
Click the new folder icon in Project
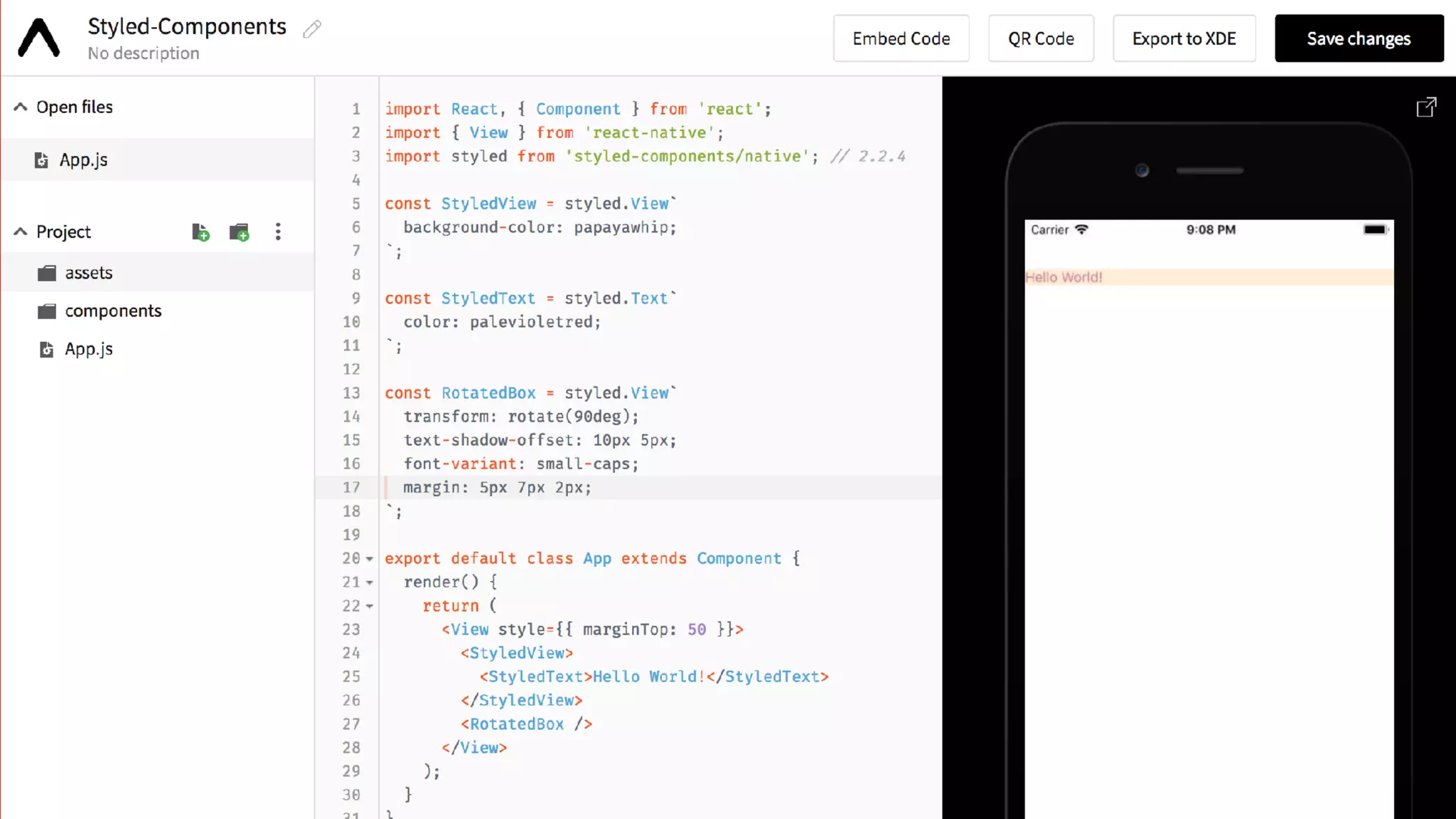(240, 232)
